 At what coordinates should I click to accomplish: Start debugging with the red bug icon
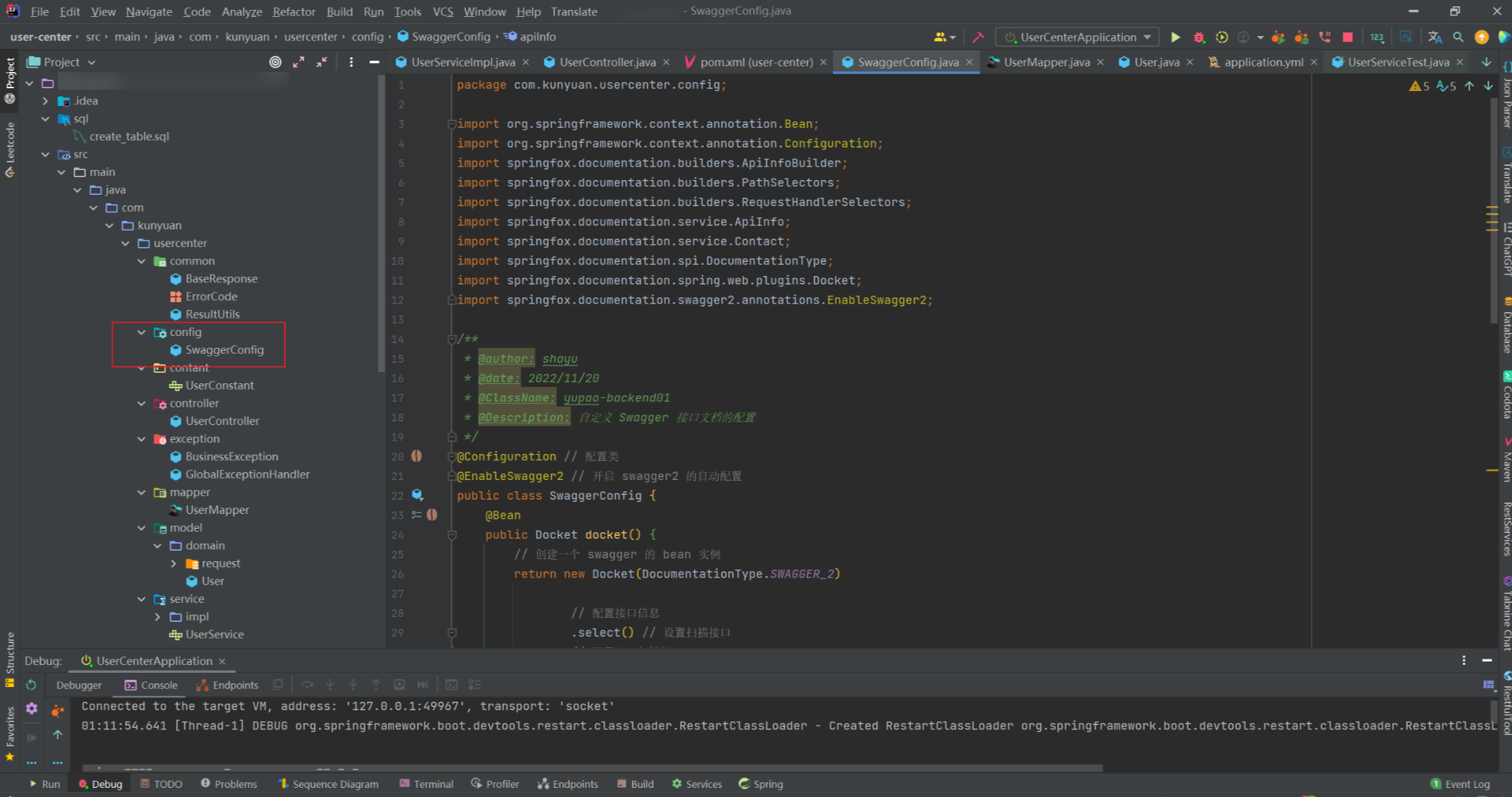coord(1198,37)
